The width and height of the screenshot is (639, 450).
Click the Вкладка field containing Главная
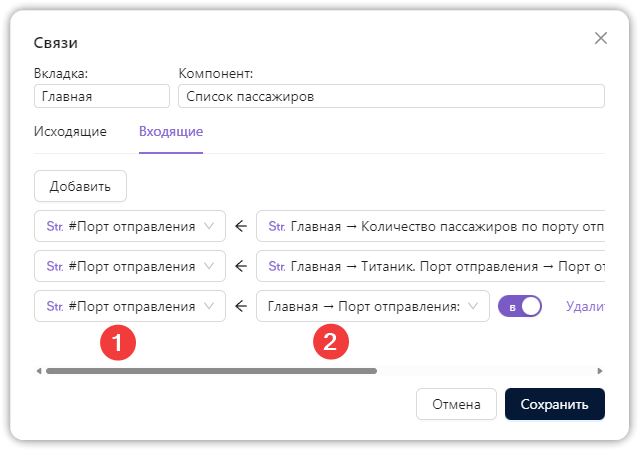102,96
